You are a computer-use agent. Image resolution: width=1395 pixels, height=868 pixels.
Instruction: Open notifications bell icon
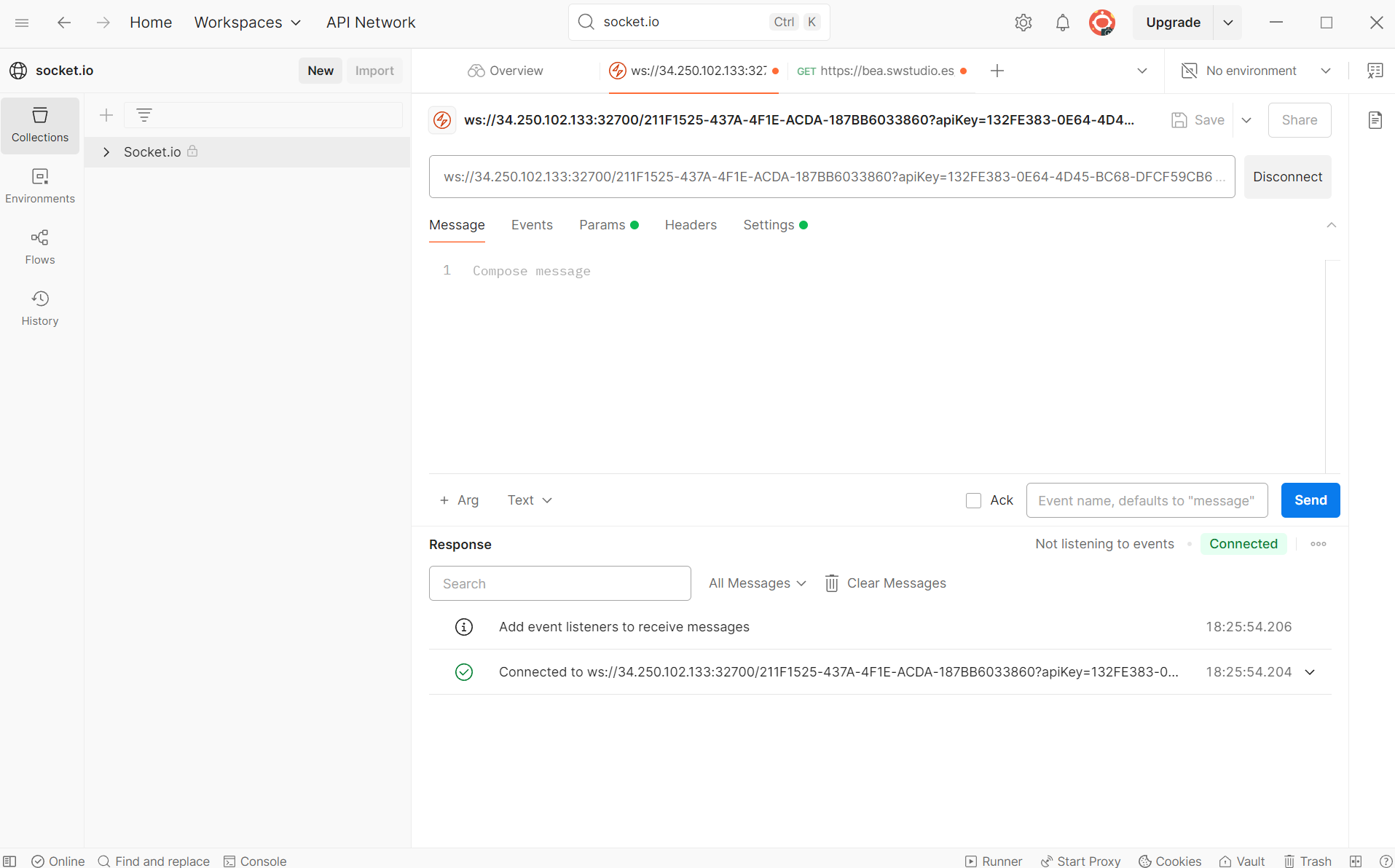pos(1063,23)
